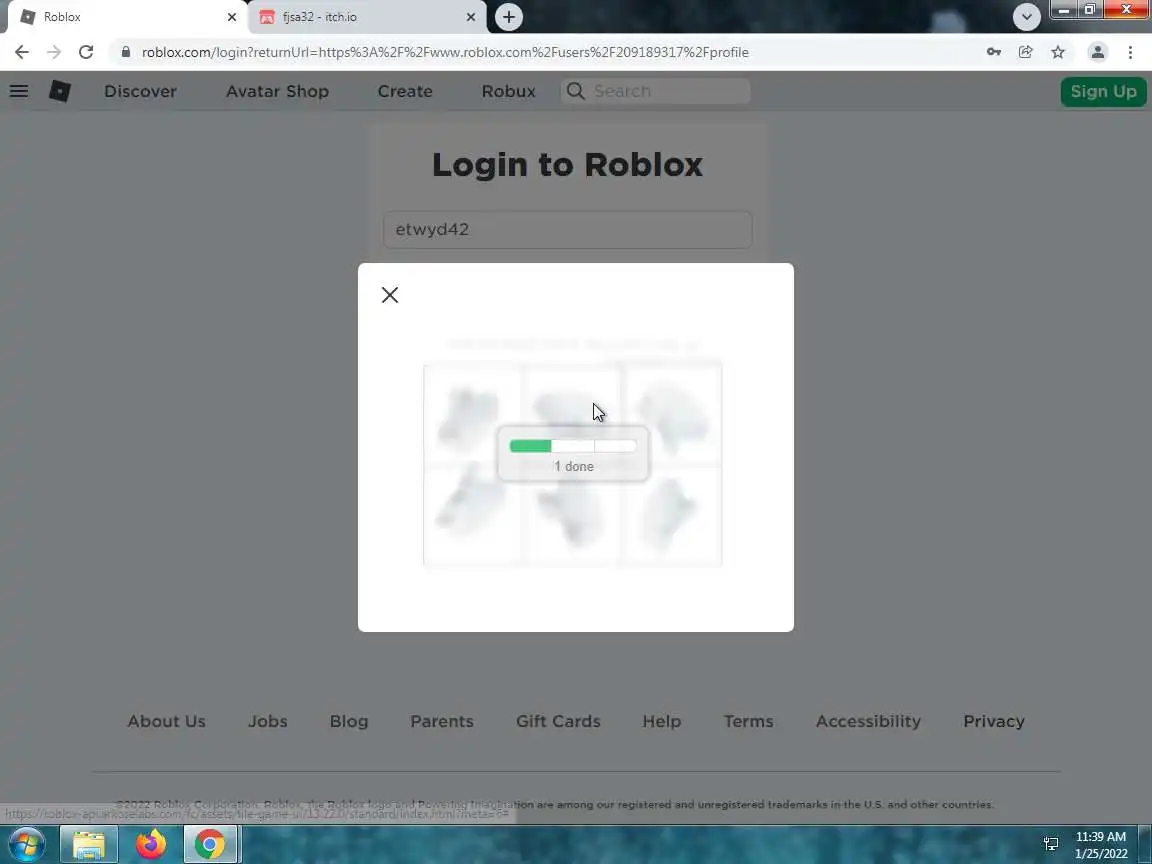
Task: Open the Discover page
Action: (140, 91)
